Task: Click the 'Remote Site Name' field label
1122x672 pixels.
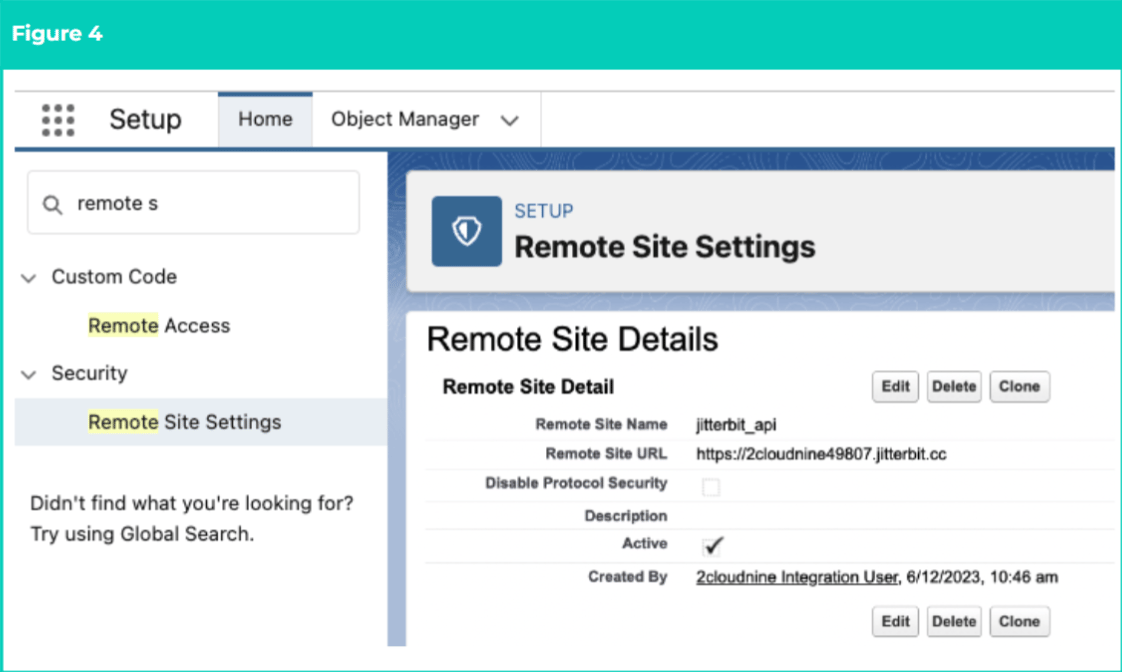Action: coord(601,424)
